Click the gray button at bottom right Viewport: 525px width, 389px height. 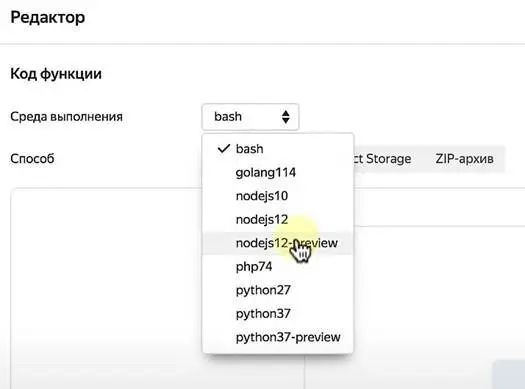(509, 374)
